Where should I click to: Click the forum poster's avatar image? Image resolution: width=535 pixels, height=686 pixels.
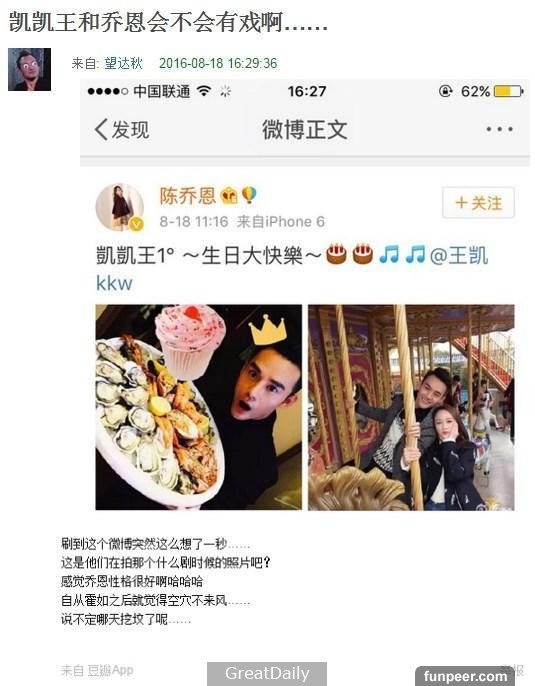pyautogui.click(x=29, y=70)
